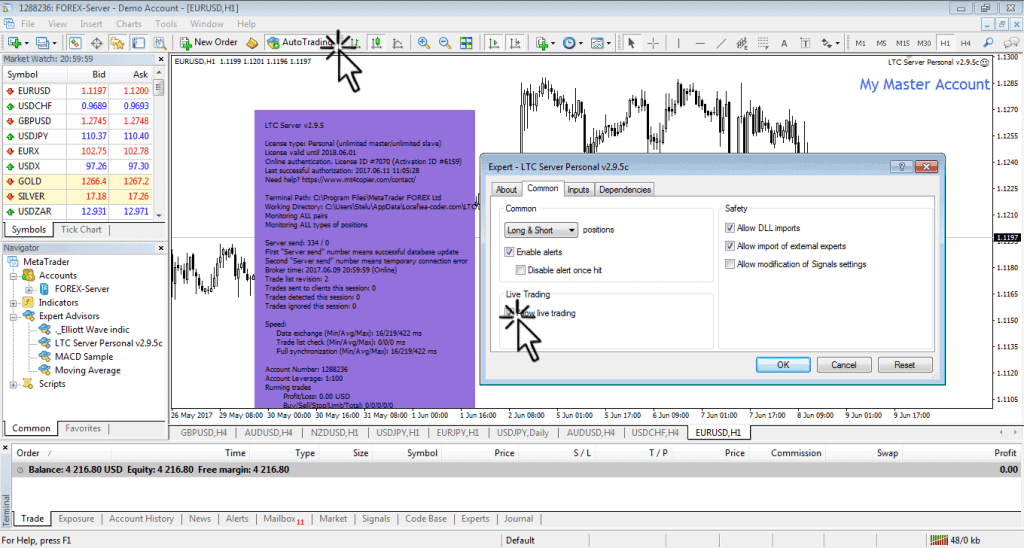Select the text 'A' tool
Image resolution: width=1024 pixels, height=548 pixels.
click(x=784, y=43)
